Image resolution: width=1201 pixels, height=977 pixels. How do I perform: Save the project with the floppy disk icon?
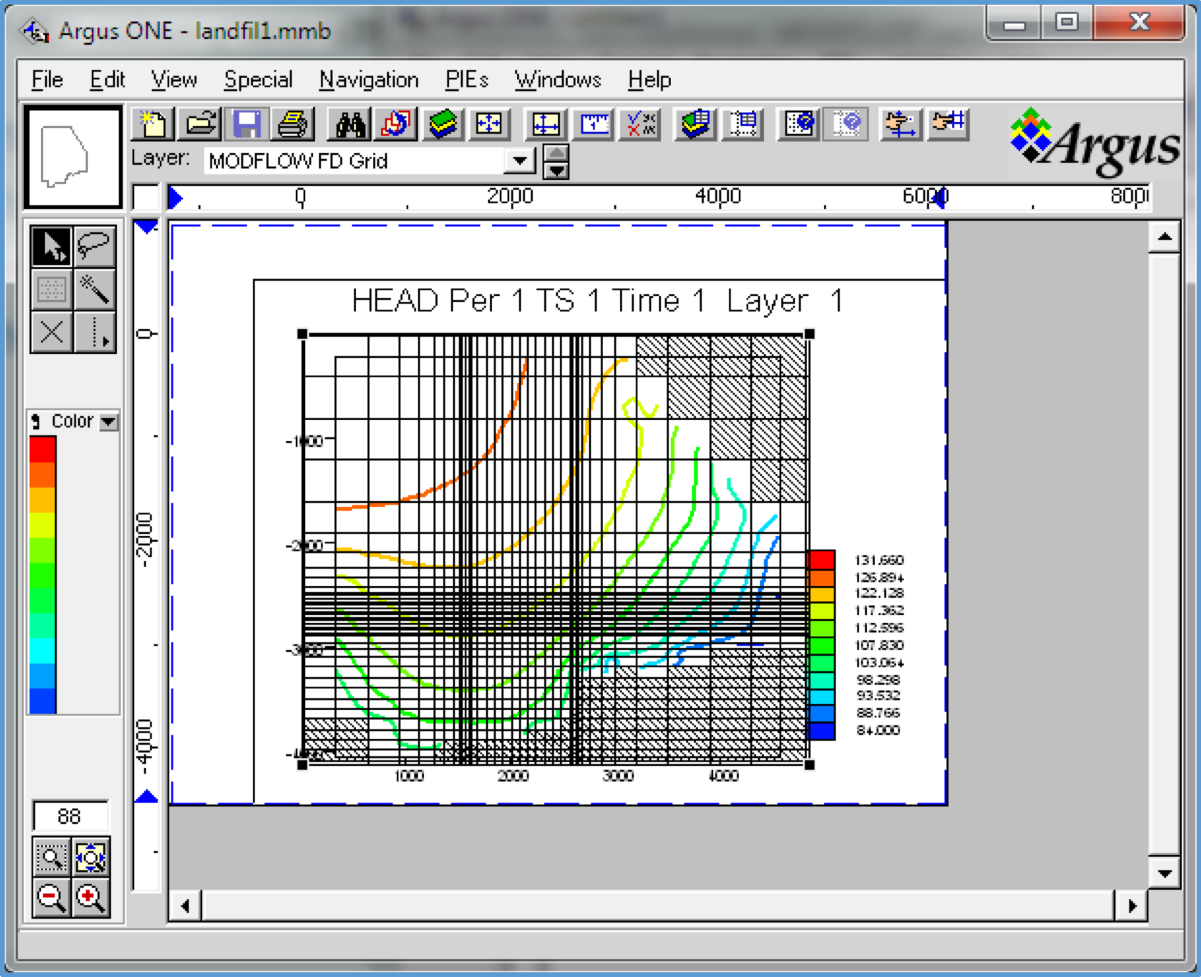247,124
